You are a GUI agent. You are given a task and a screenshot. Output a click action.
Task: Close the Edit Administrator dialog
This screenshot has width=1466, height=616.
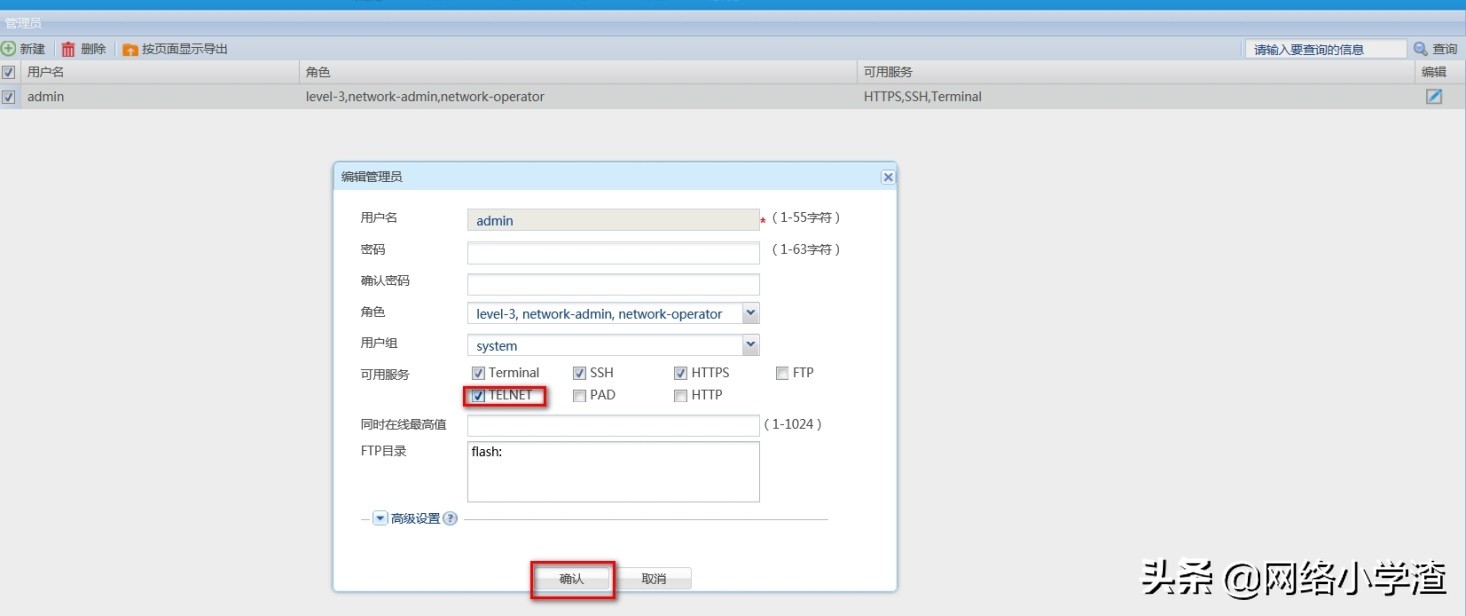pyautogui.click(x=887, y=177)
